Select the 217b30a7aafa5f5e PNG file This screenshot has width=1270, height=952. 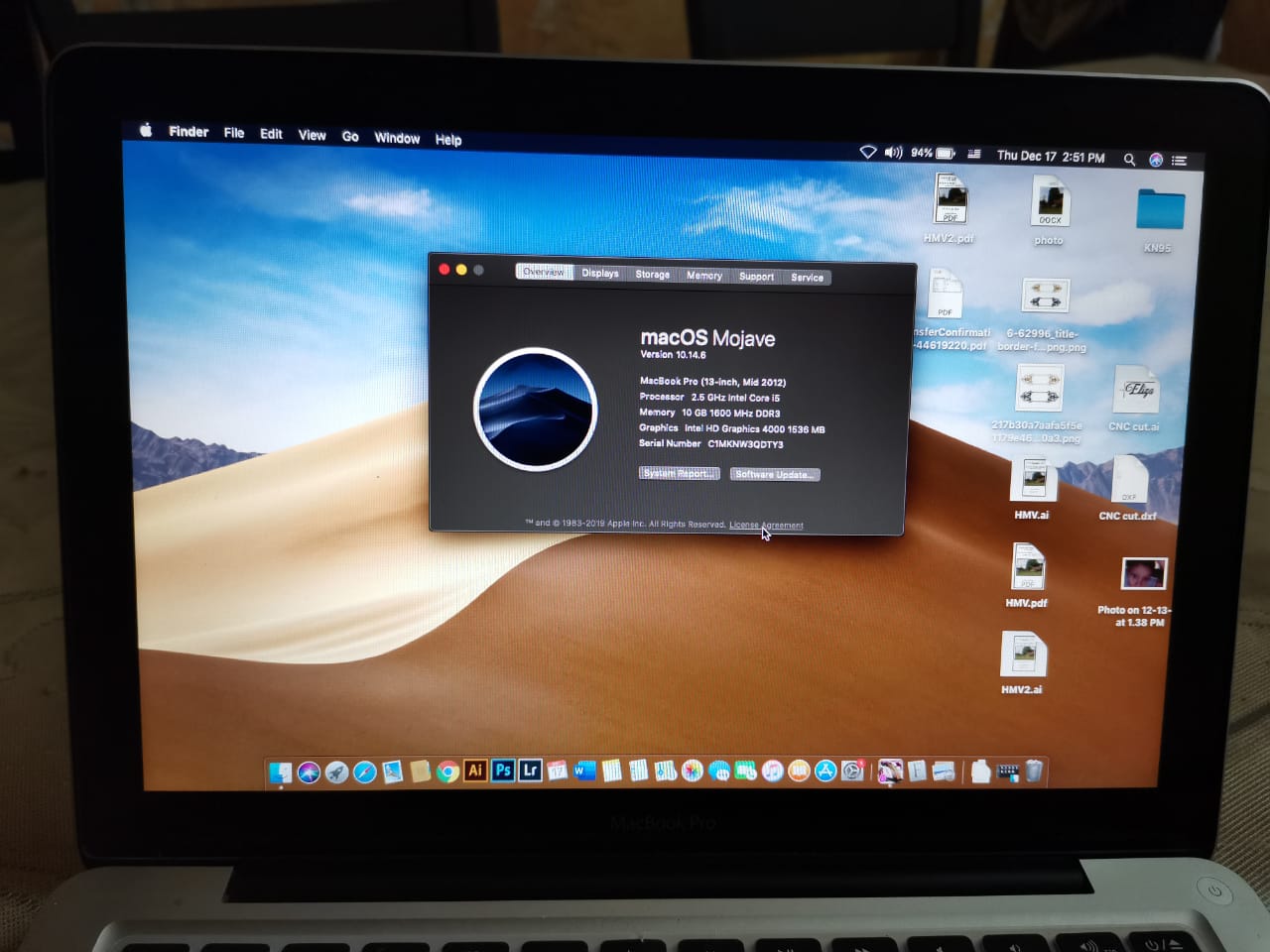1038,404
